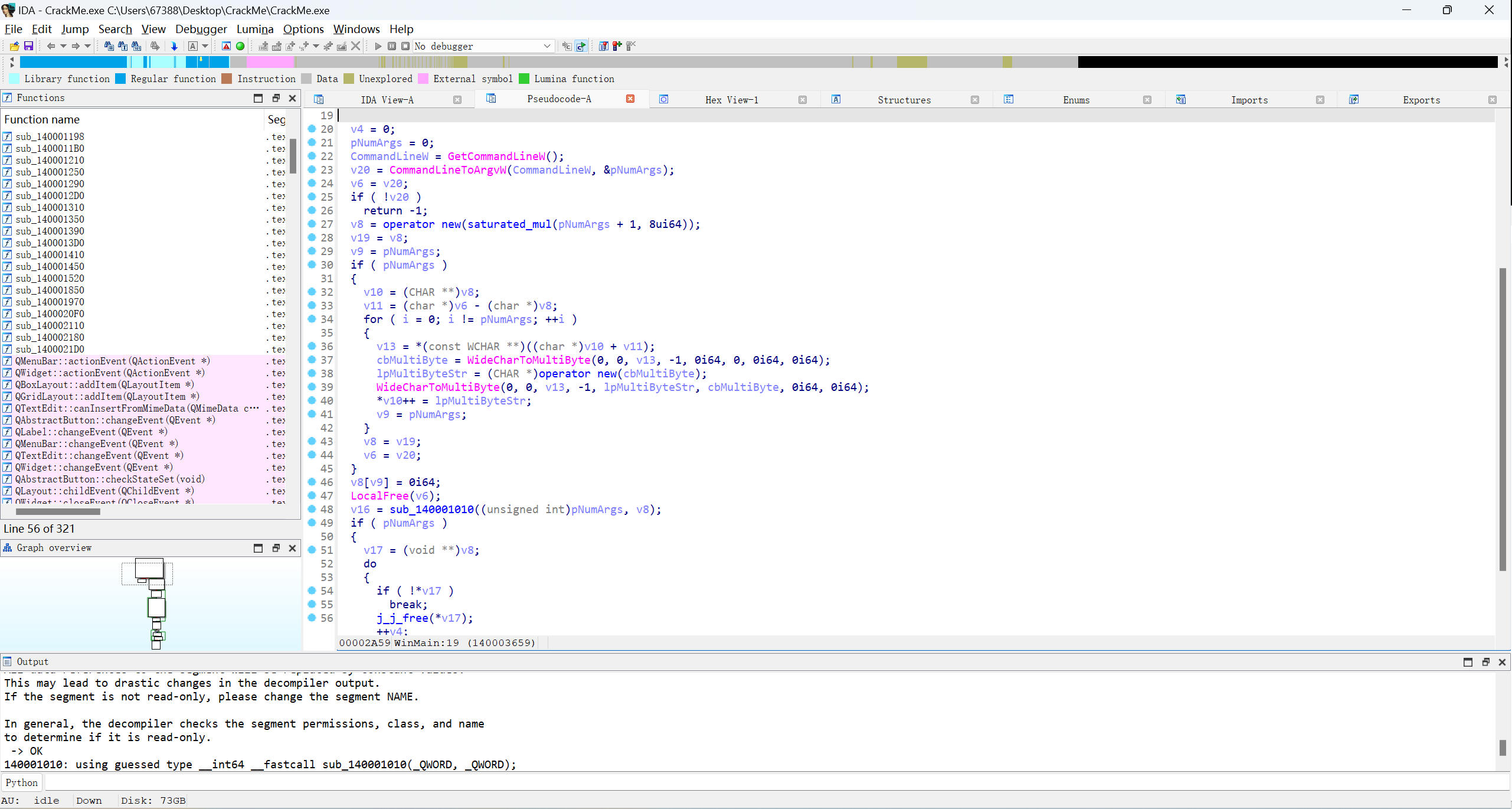Click the delete breakpoint toolbar icon
1512x809 pixels.
pyautogui.click(x=630, y=46)
